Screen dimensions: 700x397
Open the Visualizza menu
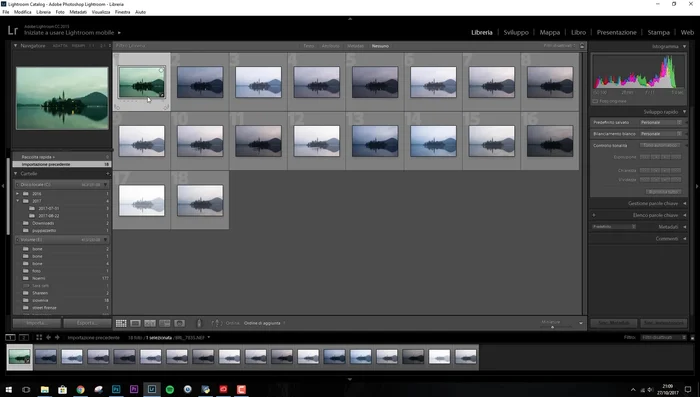tap(101, 12)
